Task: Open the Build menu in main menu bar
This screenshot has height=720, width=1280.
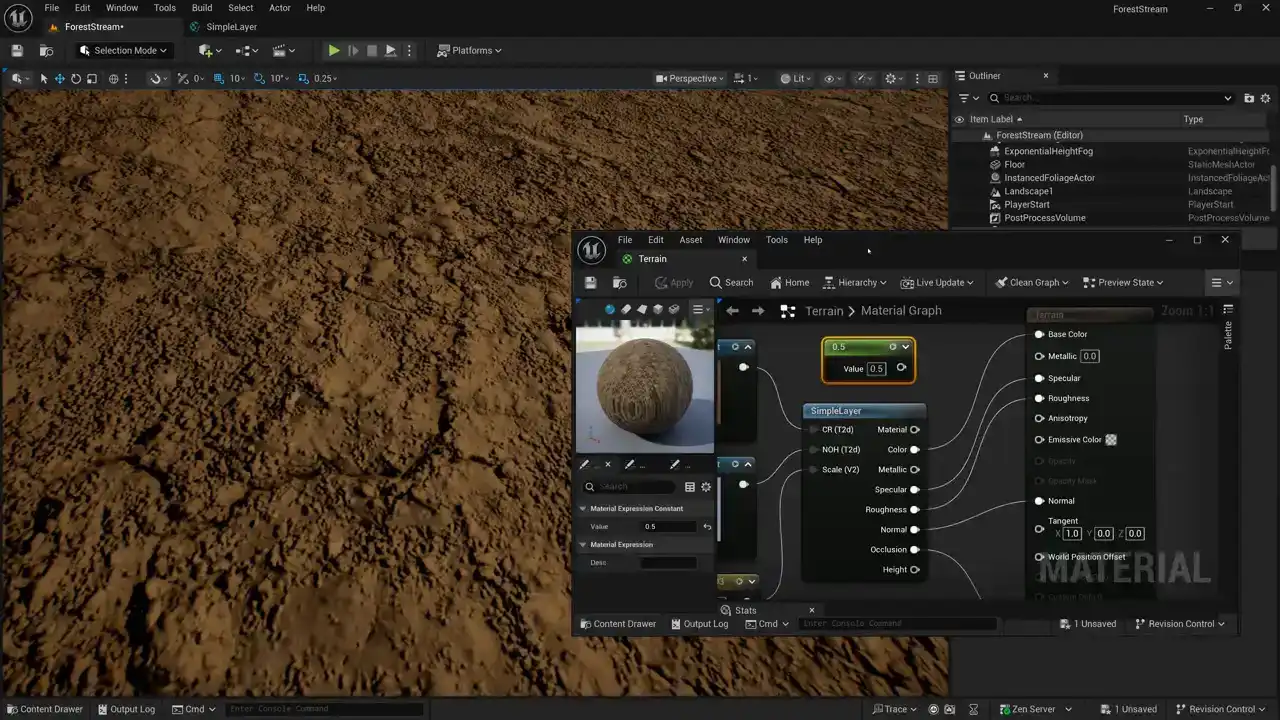Action: coord(202,8)
